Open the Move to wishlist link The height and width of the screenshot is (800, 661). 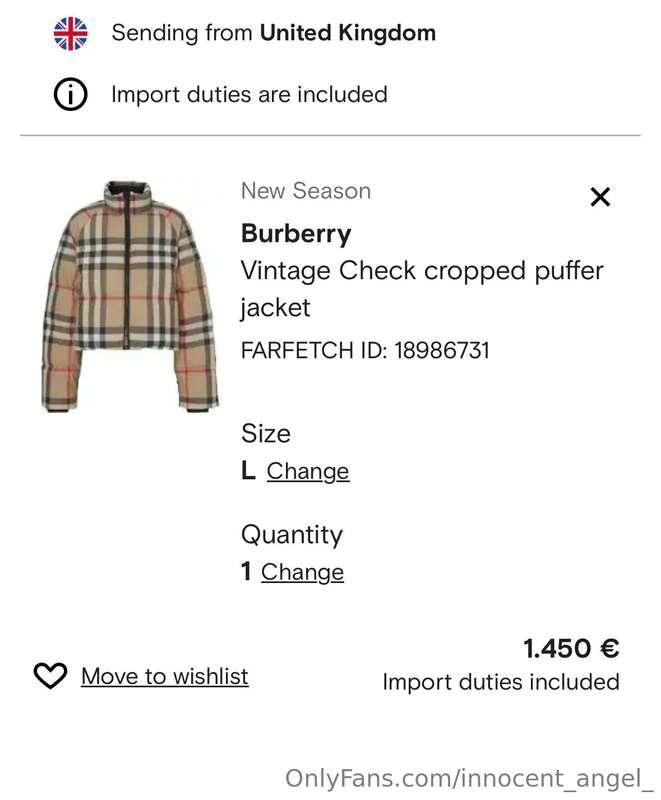[x=165, y=676]
